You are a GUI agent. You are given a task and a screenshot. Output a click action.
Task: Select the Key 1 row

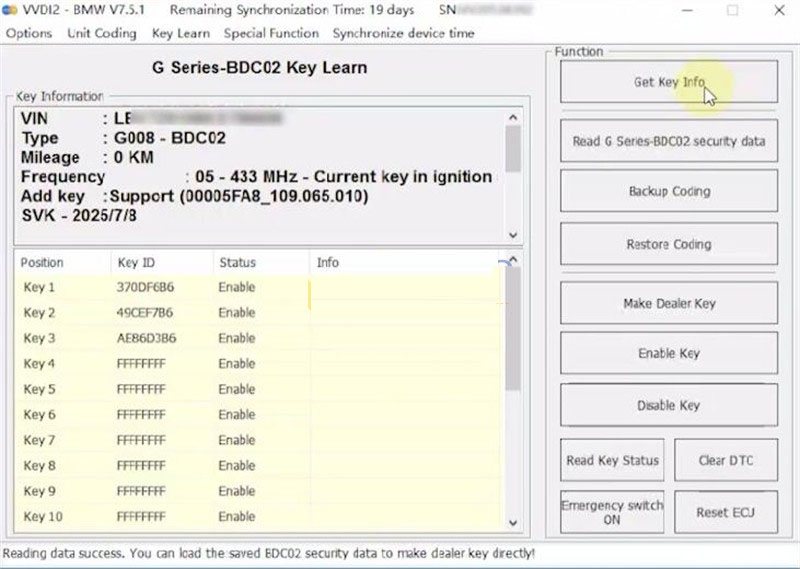click(x=258, y=287)
